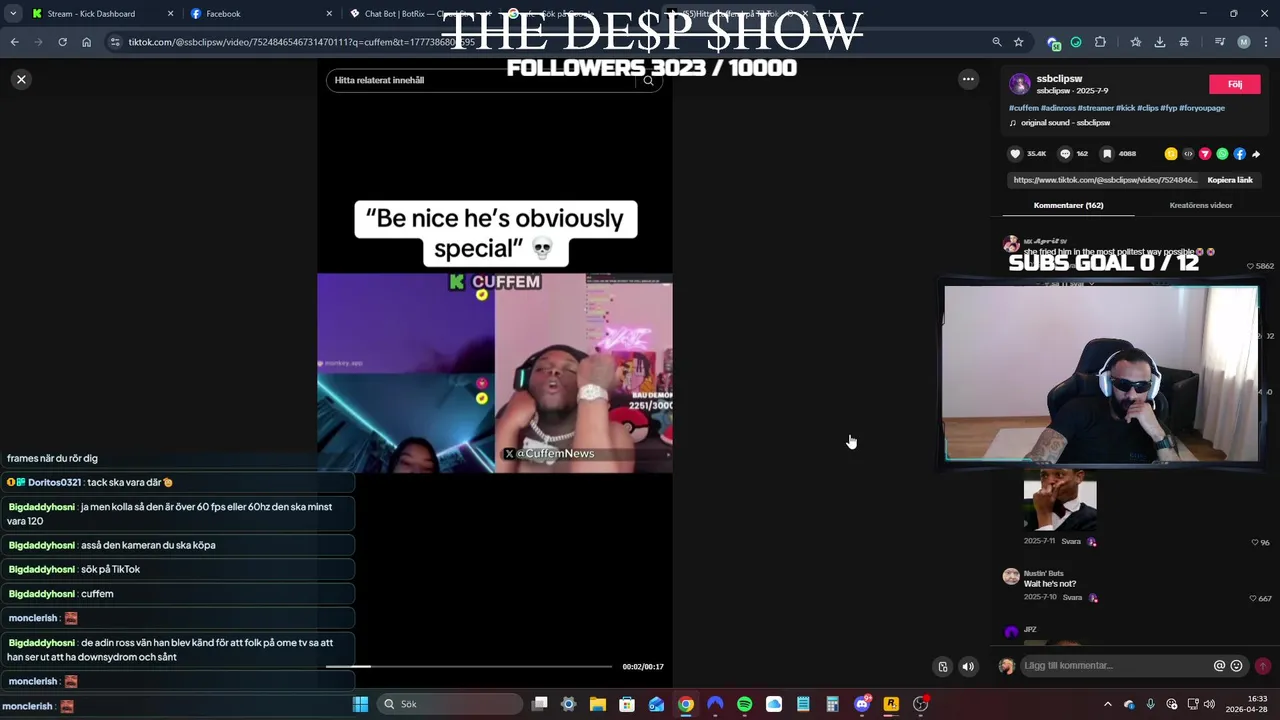Open 'original sound - ssbclipsw' link
The height and width of the screenshot is (720, 1280).
[1065, 123]
